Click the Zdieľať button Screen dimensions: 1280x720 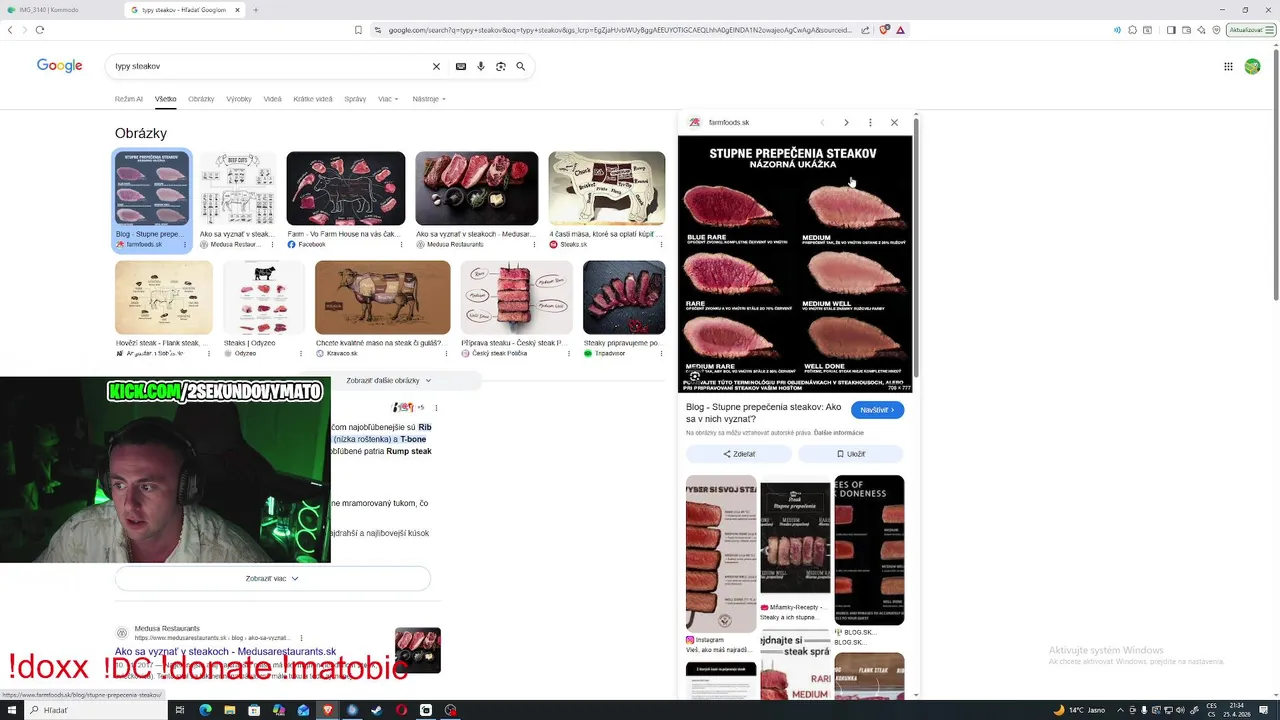point(739,454)
